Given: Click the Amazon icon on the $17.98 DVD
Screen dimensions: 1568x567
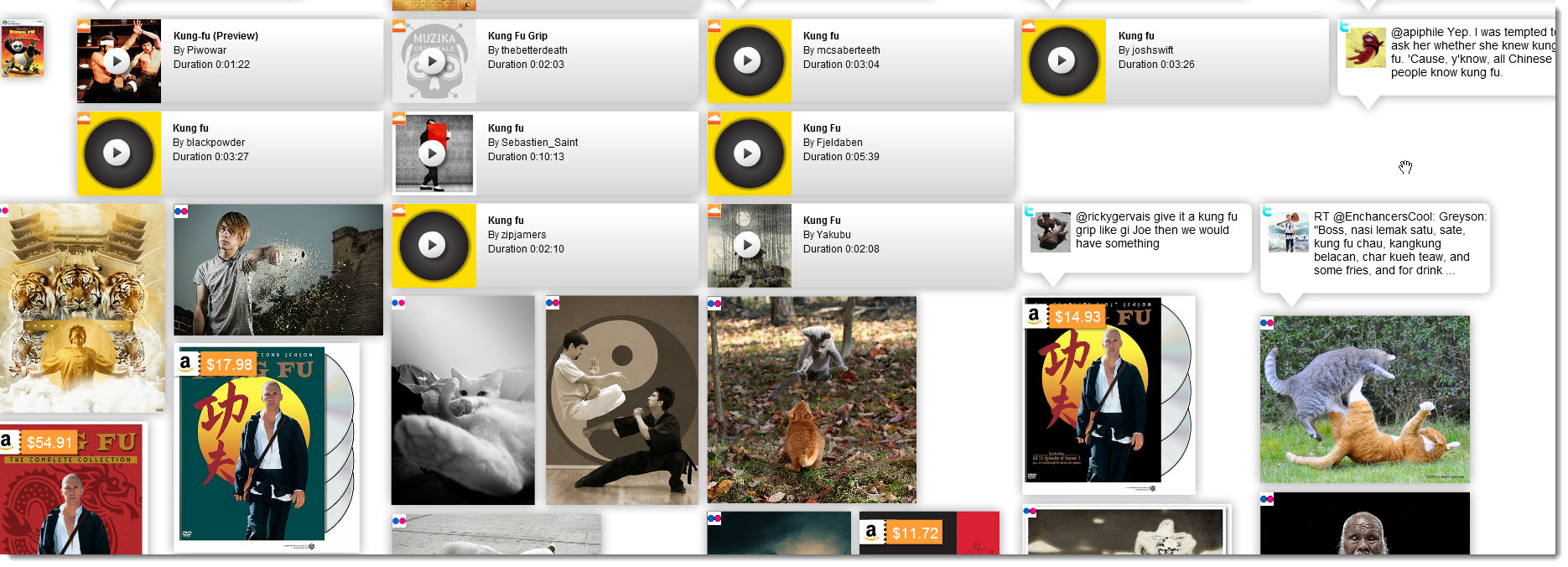Looking at the screenshot, I should (186, 363).
